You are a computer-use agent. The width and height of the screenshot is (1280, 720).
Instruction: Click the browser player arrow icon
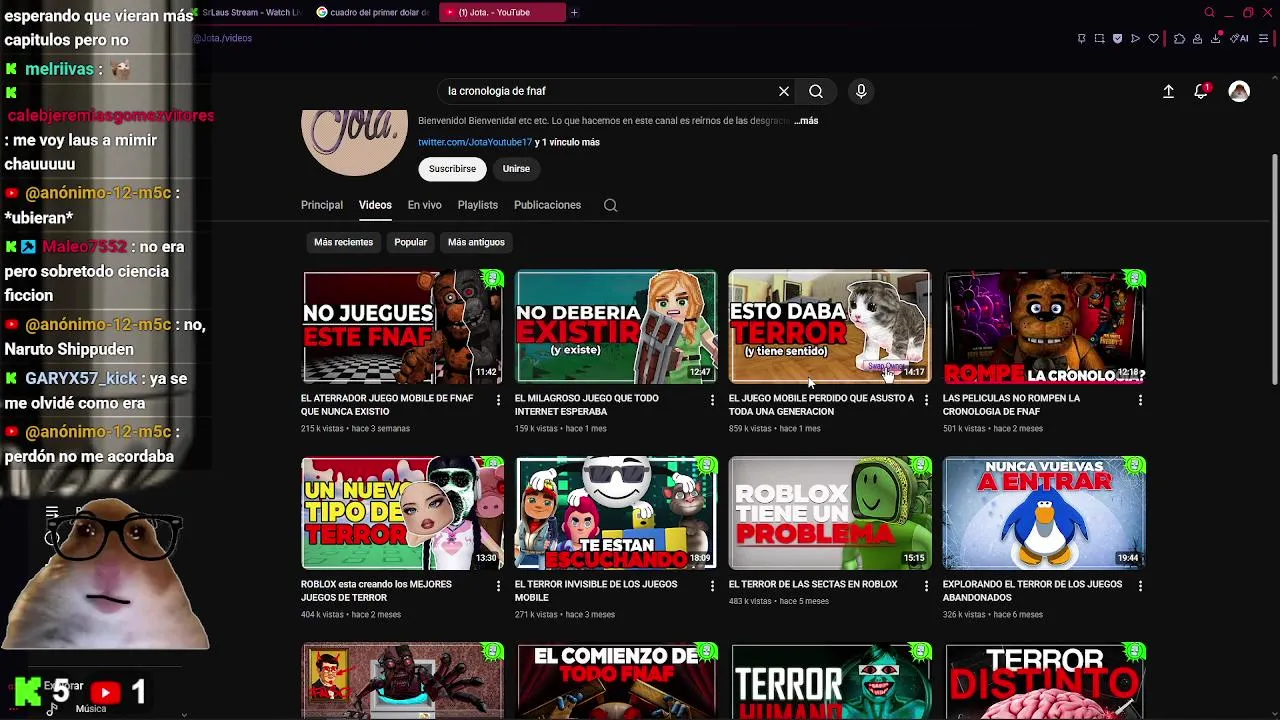(x=1135, y=39)
